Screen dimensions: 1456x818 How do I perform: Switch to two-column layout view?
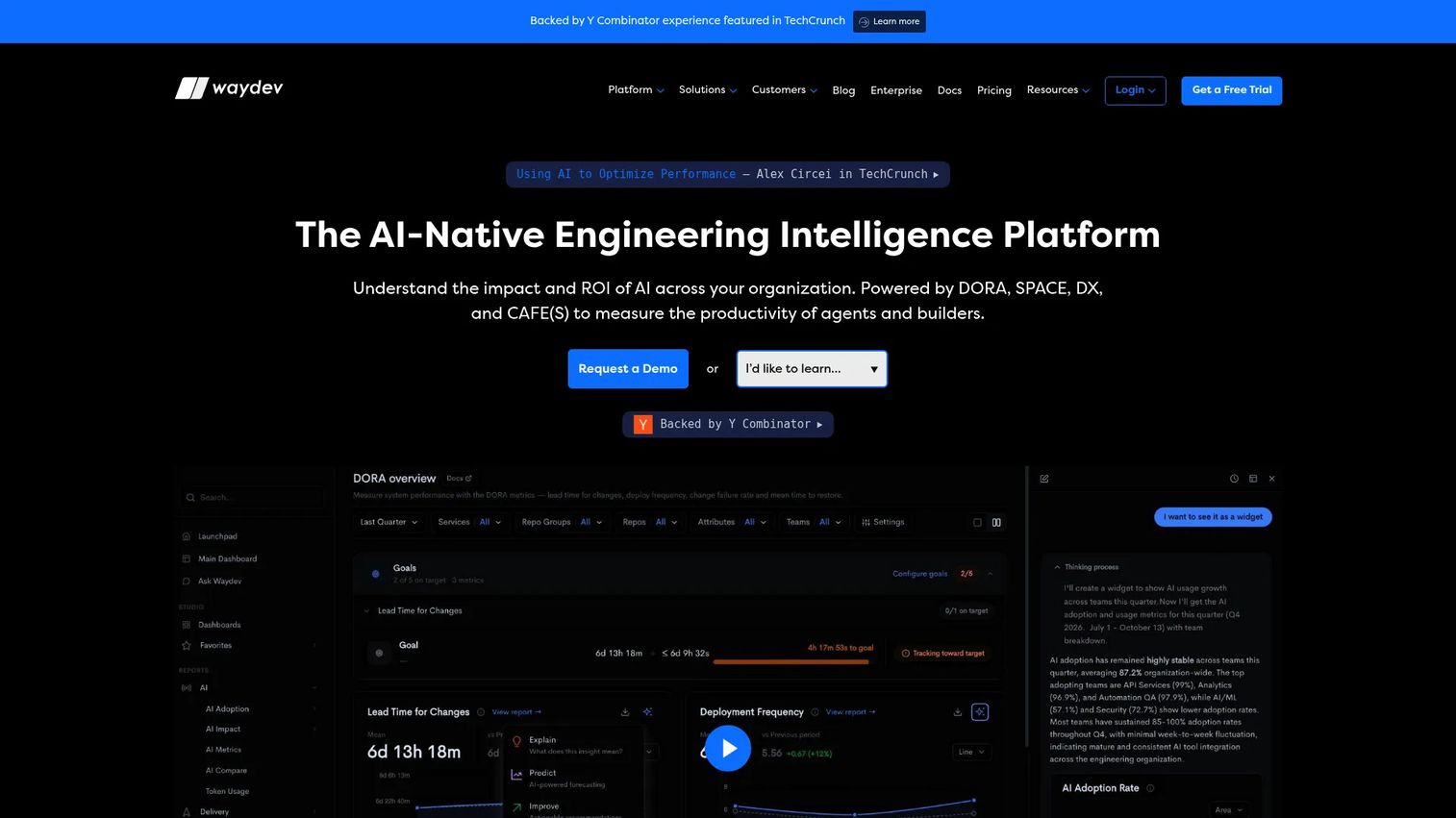(x=996, y=523)
